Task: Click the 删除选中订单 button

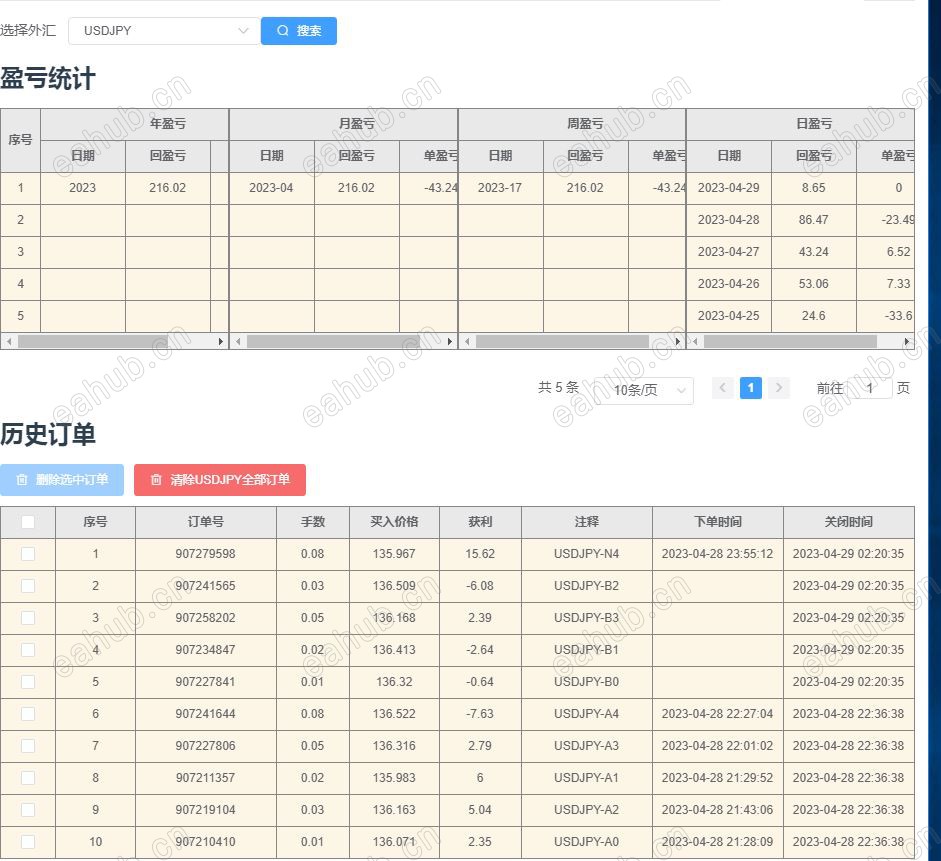Action: click(x=62, y=479)
